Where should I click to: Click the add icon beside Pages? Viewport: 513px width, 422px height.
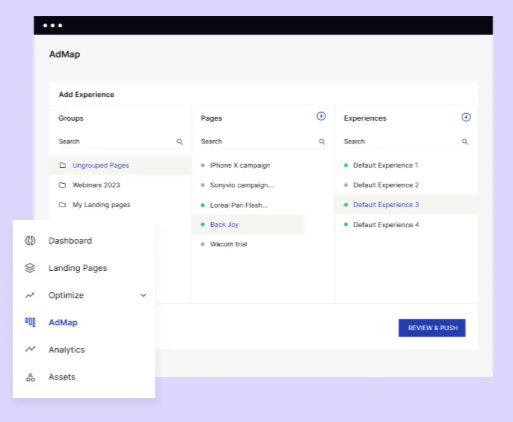point(321,116)
